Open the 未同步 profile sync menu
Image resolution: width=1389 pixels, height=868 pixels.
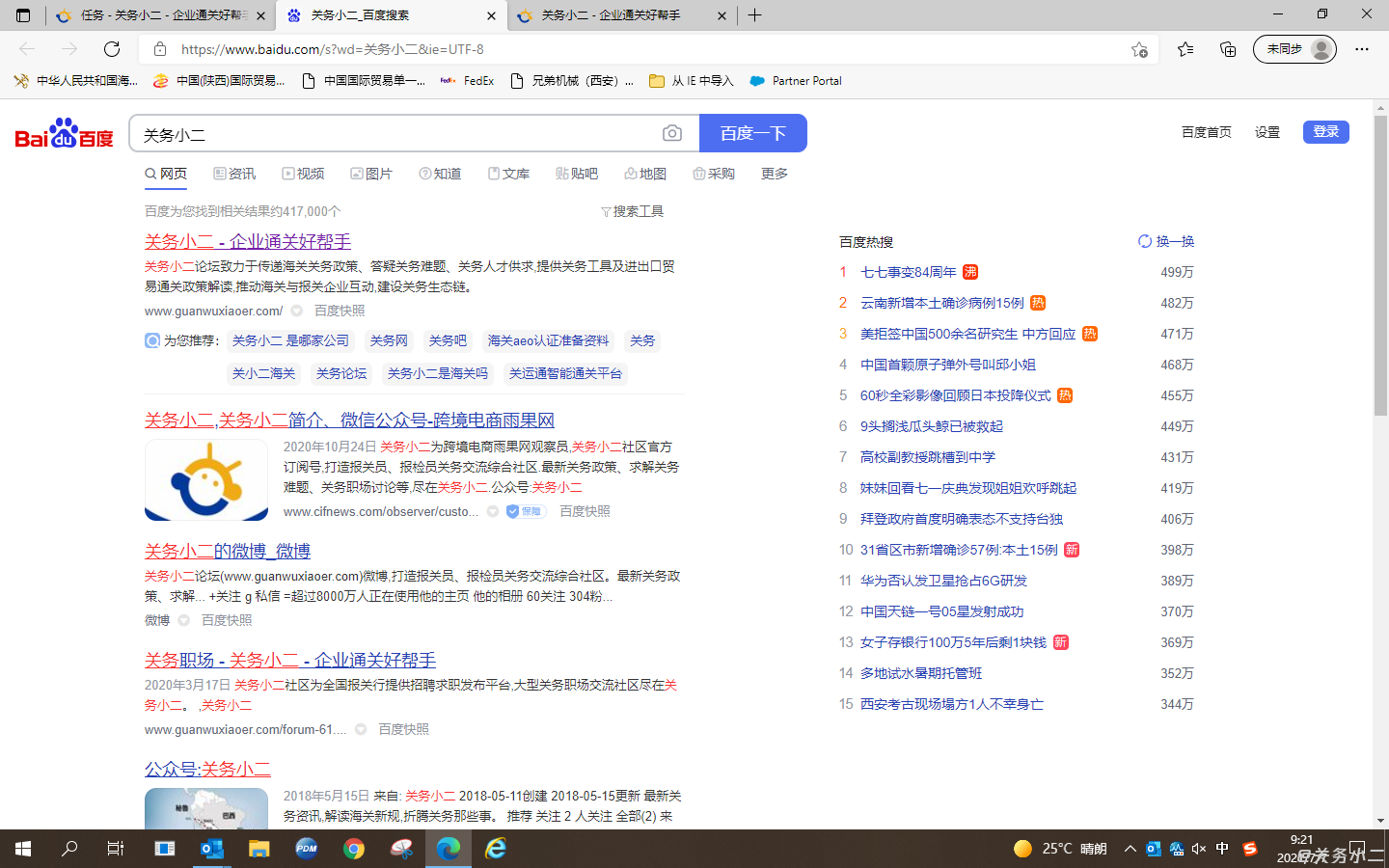point(1294,49)
